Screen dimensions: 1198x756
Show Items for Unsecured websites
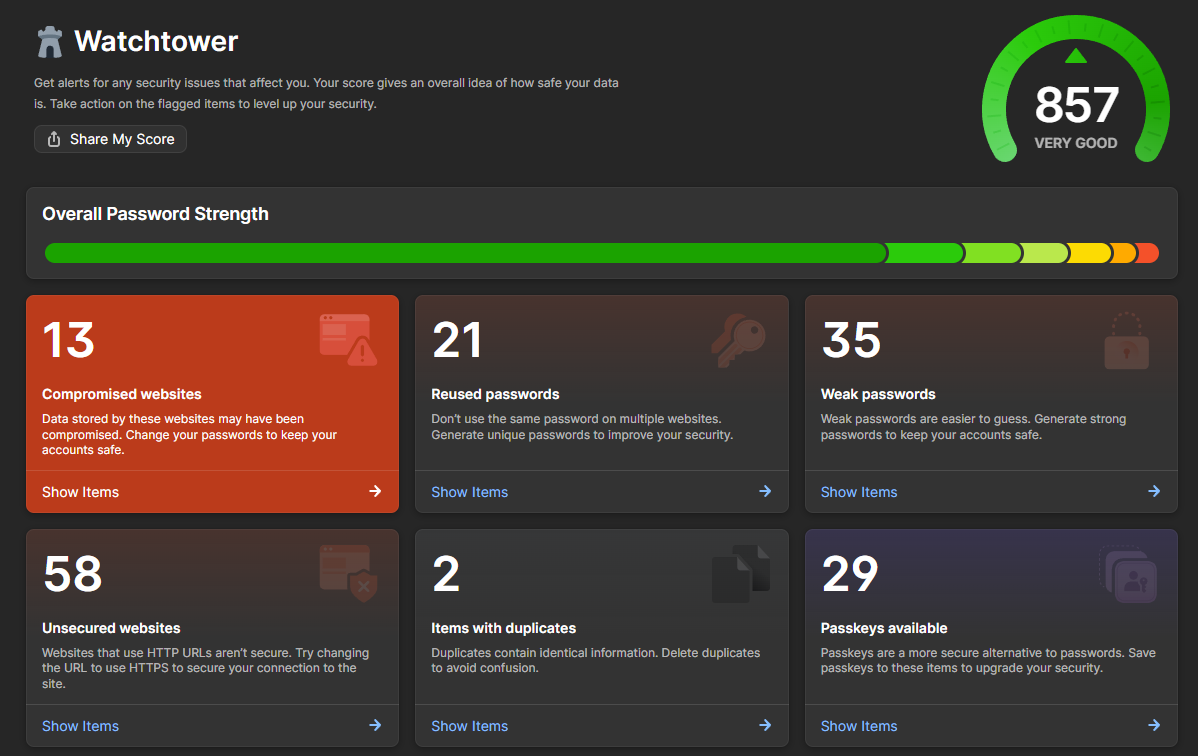(x=80, y=726)
